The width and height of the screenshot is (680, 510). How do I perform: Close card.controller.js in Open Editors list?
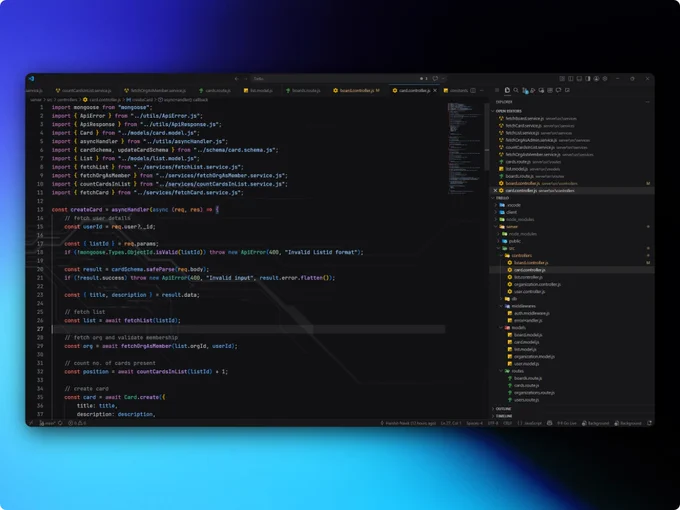point(495,190)
